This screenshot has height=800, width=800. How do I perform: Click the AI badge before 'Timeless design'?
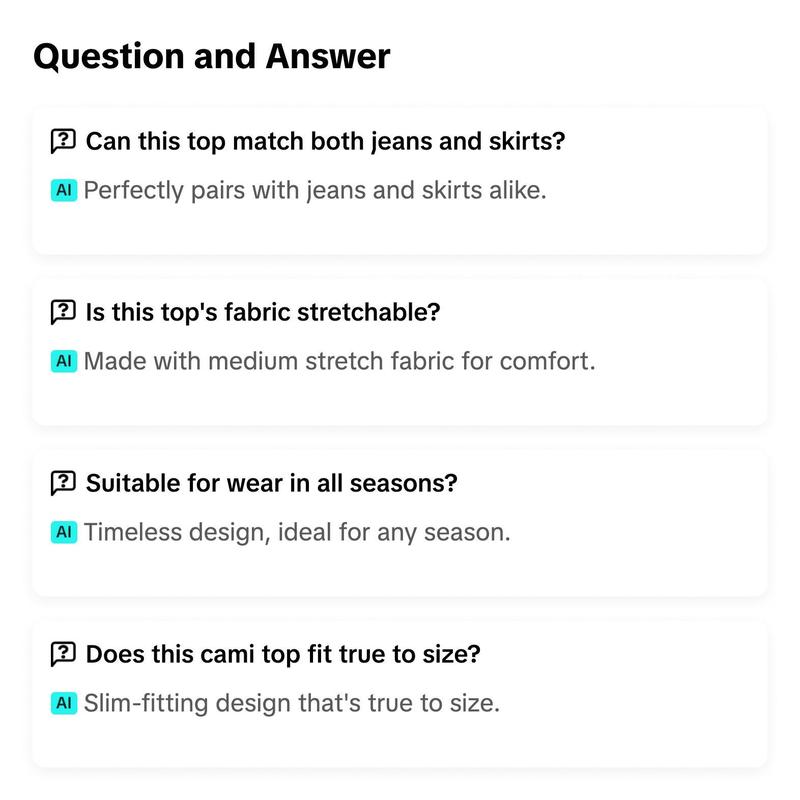coord(64,532)
